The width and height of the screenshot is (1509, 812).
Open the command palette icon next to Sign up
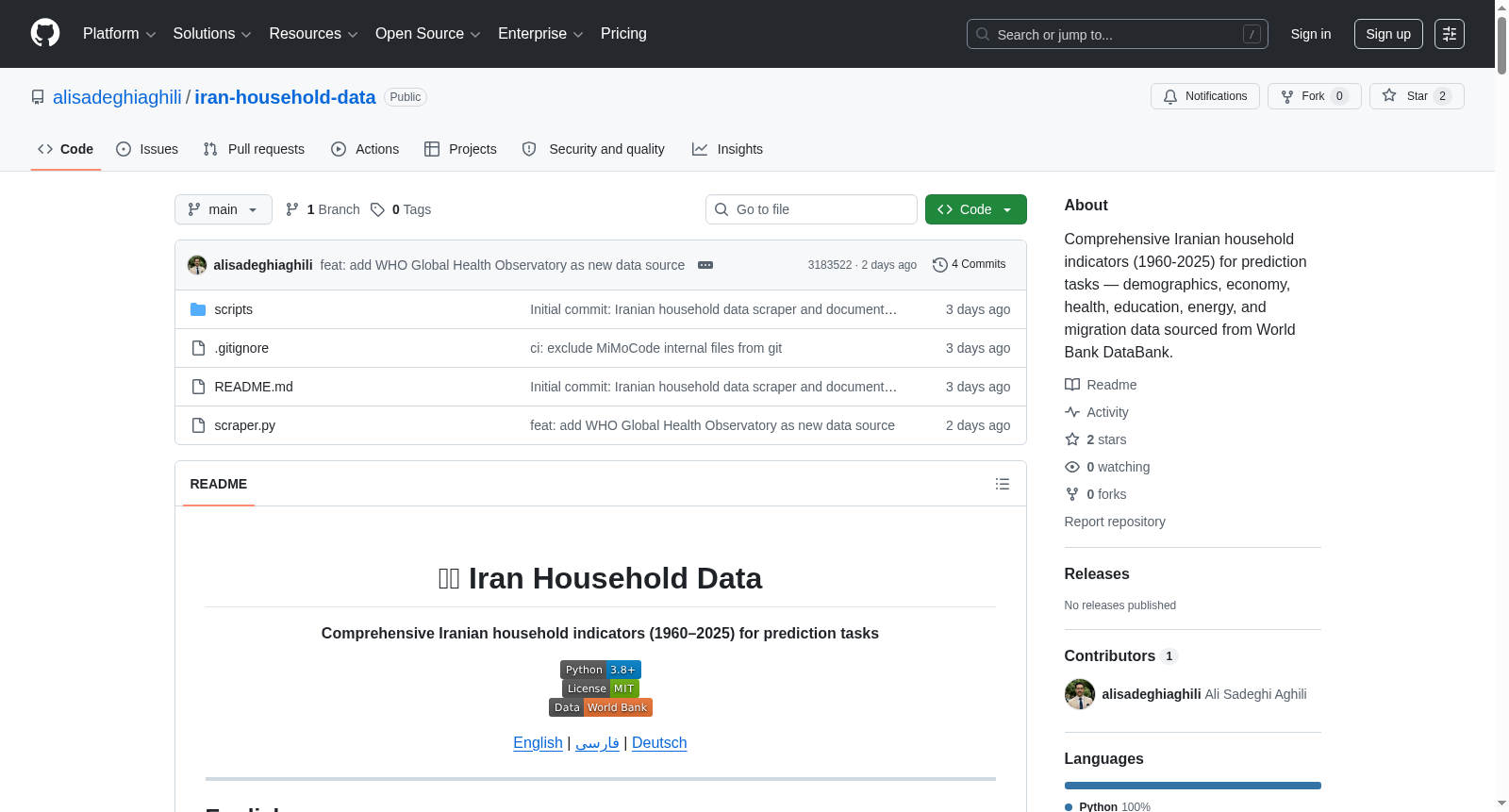coord(1450,34)
